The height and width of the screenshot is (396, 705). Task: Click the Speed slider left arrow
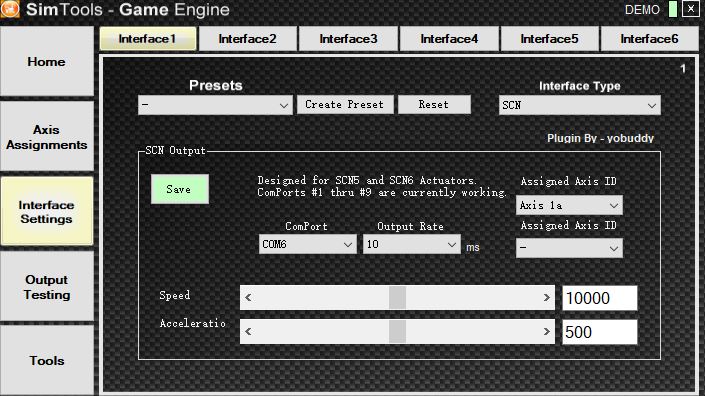click(x=248, y=298)
